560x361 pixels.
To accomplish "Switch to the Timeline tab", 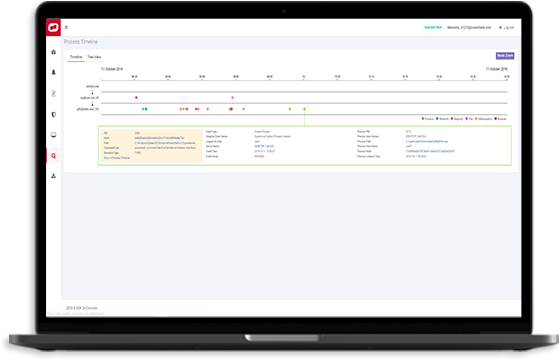I will pyautogui.click(x=76, y=57).
